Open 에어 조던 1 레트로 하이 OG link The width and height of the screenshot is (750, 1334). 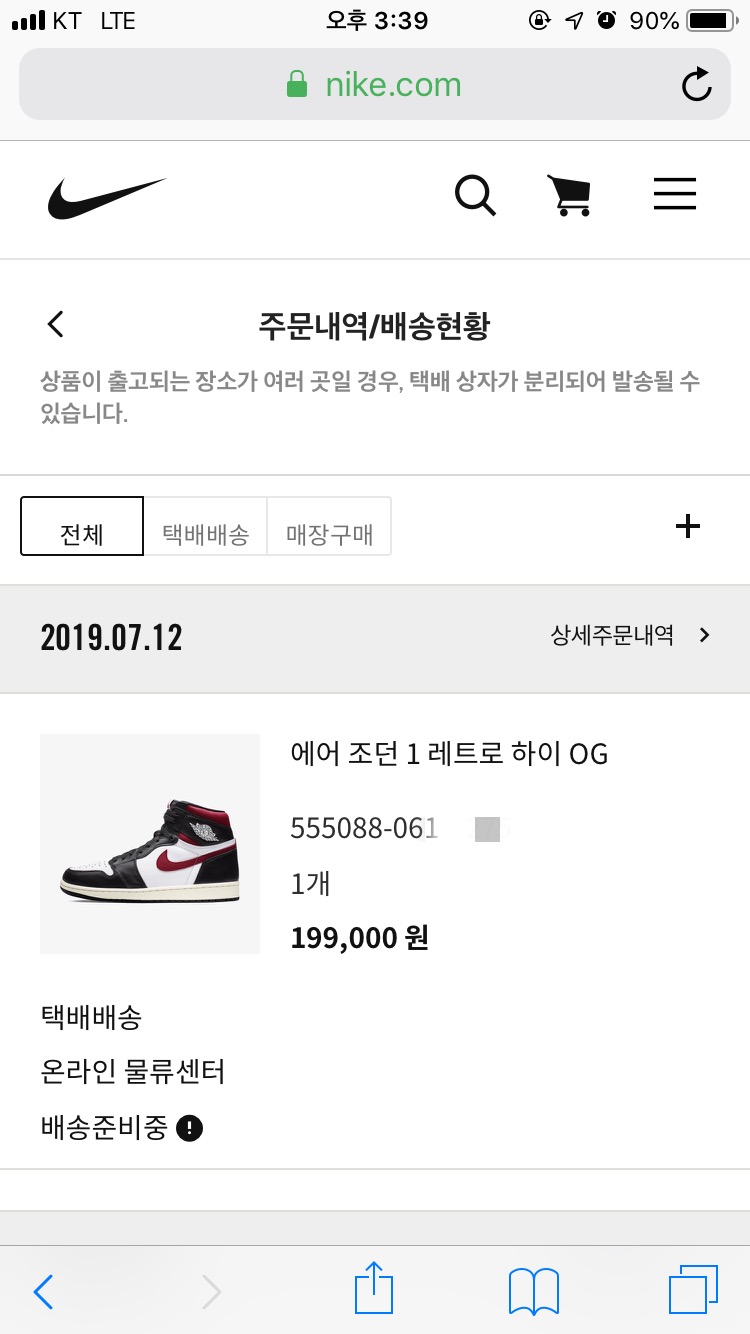click(449, 754)
